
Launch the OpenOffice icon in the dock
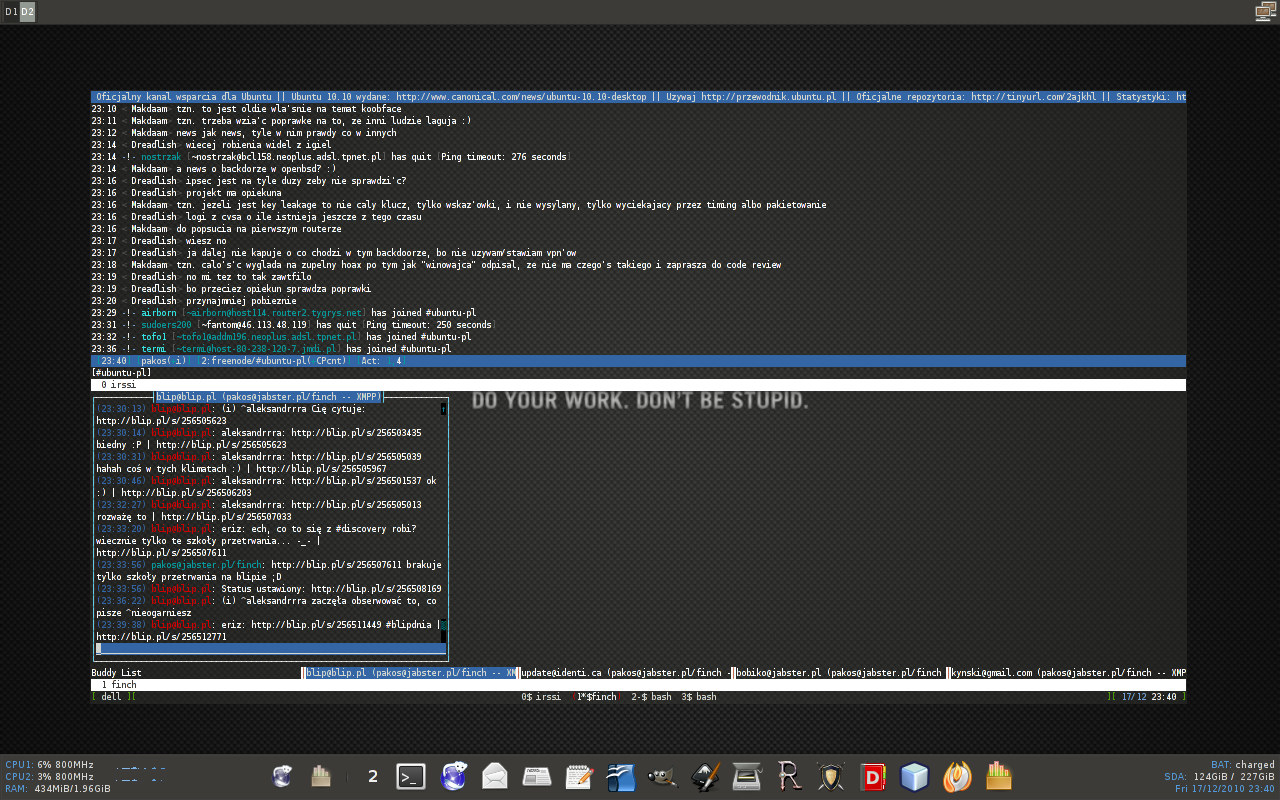tap(621, 776)
